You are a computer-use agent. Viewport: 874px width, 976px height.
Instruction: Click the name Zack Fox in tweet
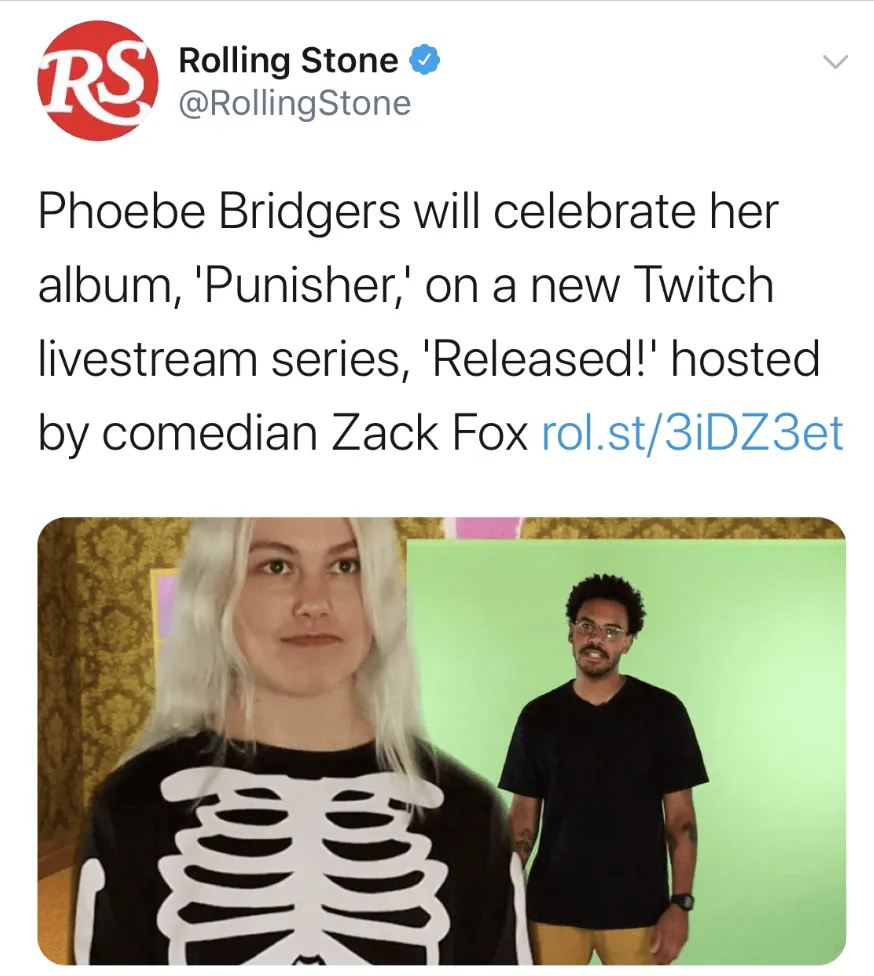(430, 433)
